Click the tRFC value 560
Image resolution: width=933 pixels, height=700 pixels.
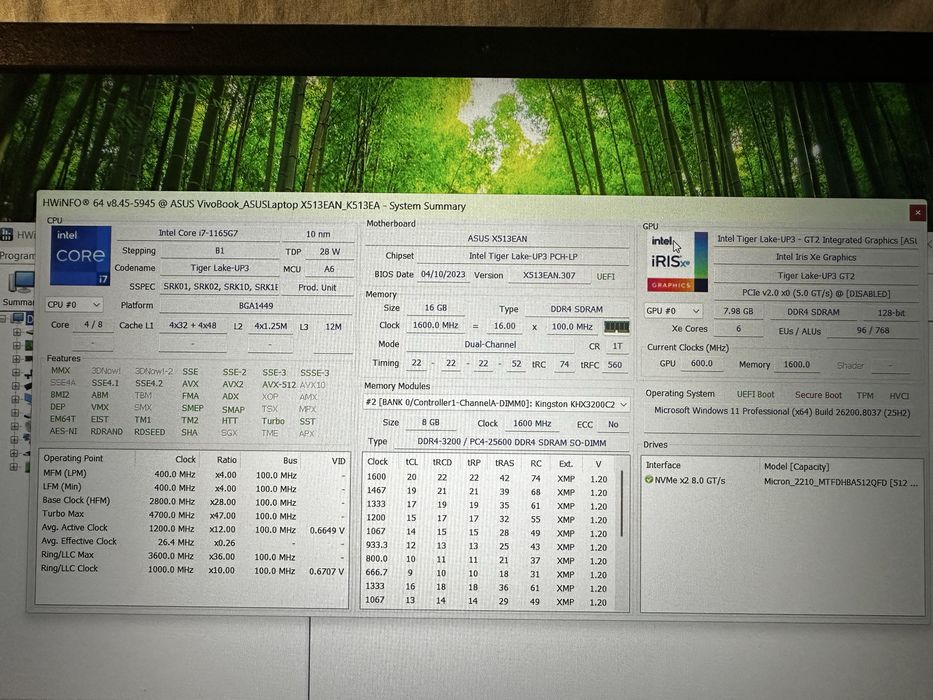tap(615, 365)
